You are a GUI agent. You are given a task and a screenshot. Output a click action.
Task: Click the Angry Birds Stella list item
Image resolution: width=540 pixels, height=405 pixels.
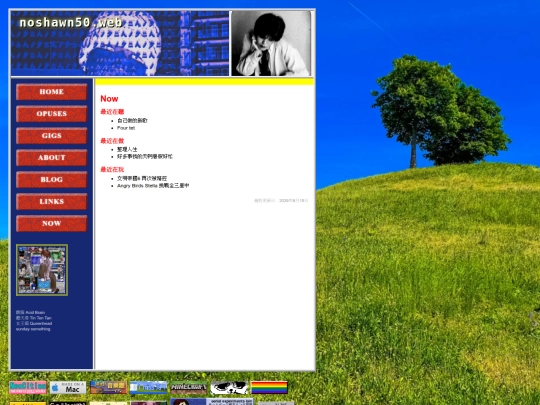pyautogui.click(x=153, y=186)
